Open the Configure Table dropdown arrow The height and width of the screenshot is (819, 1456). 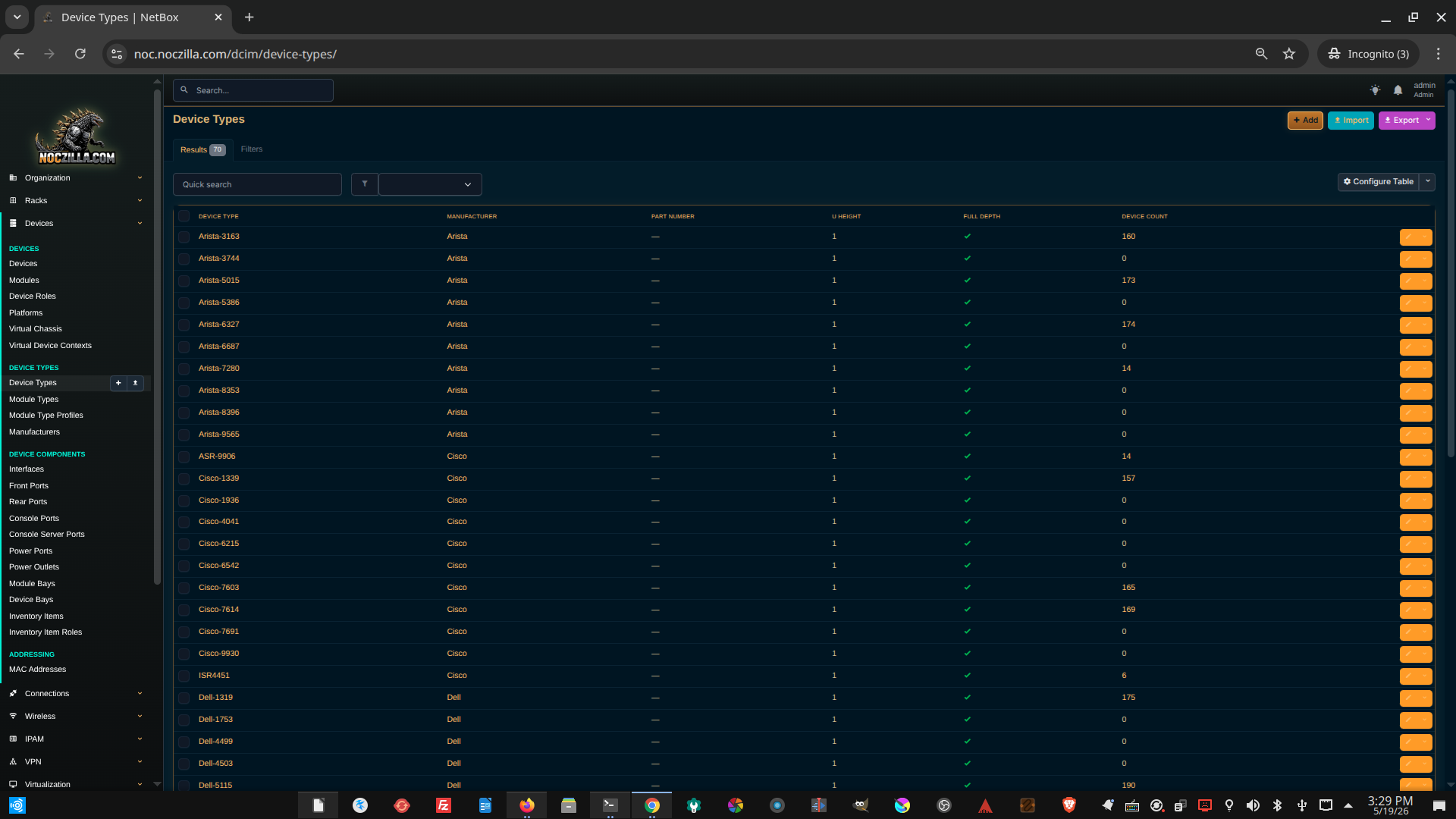1428,182
